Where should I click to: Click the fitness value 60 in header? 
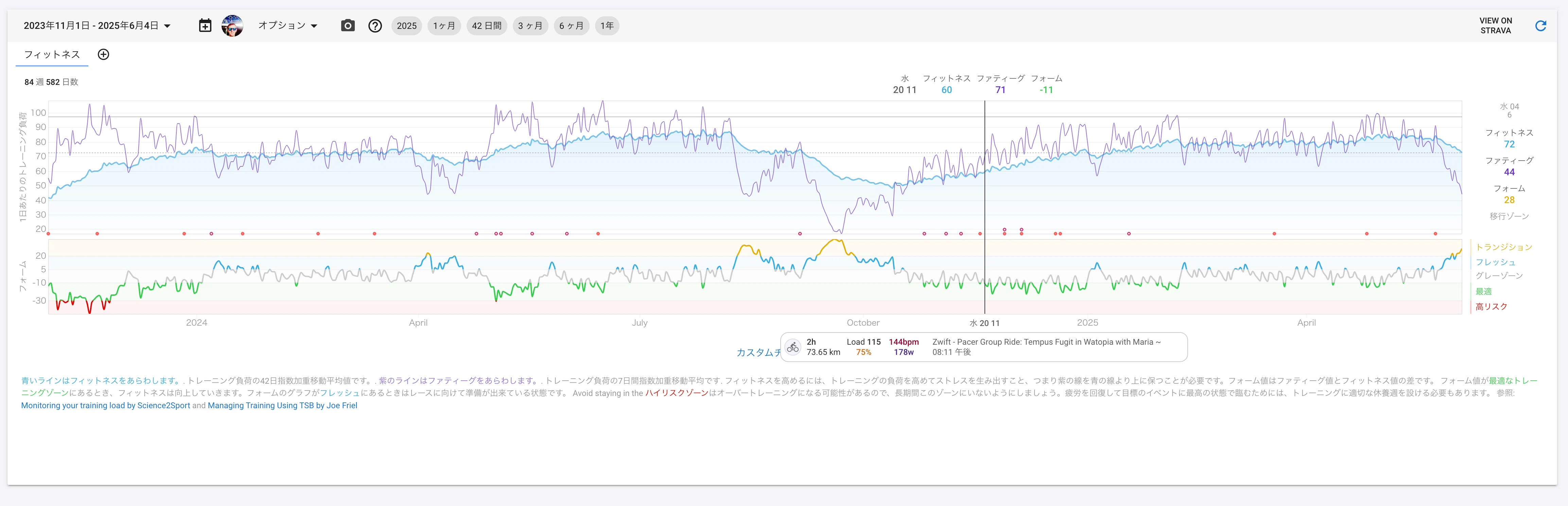tap(946, 90)
